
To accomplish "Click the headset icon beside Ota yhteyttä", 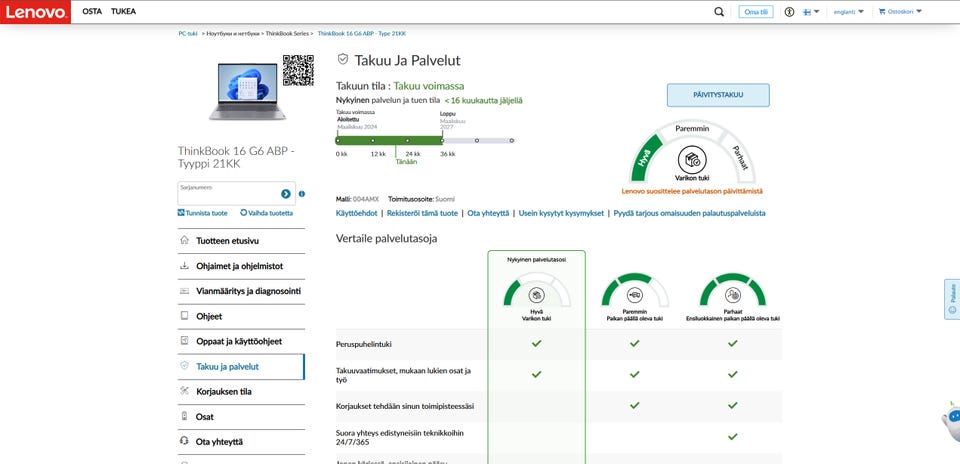I will [x=184, y=441].
